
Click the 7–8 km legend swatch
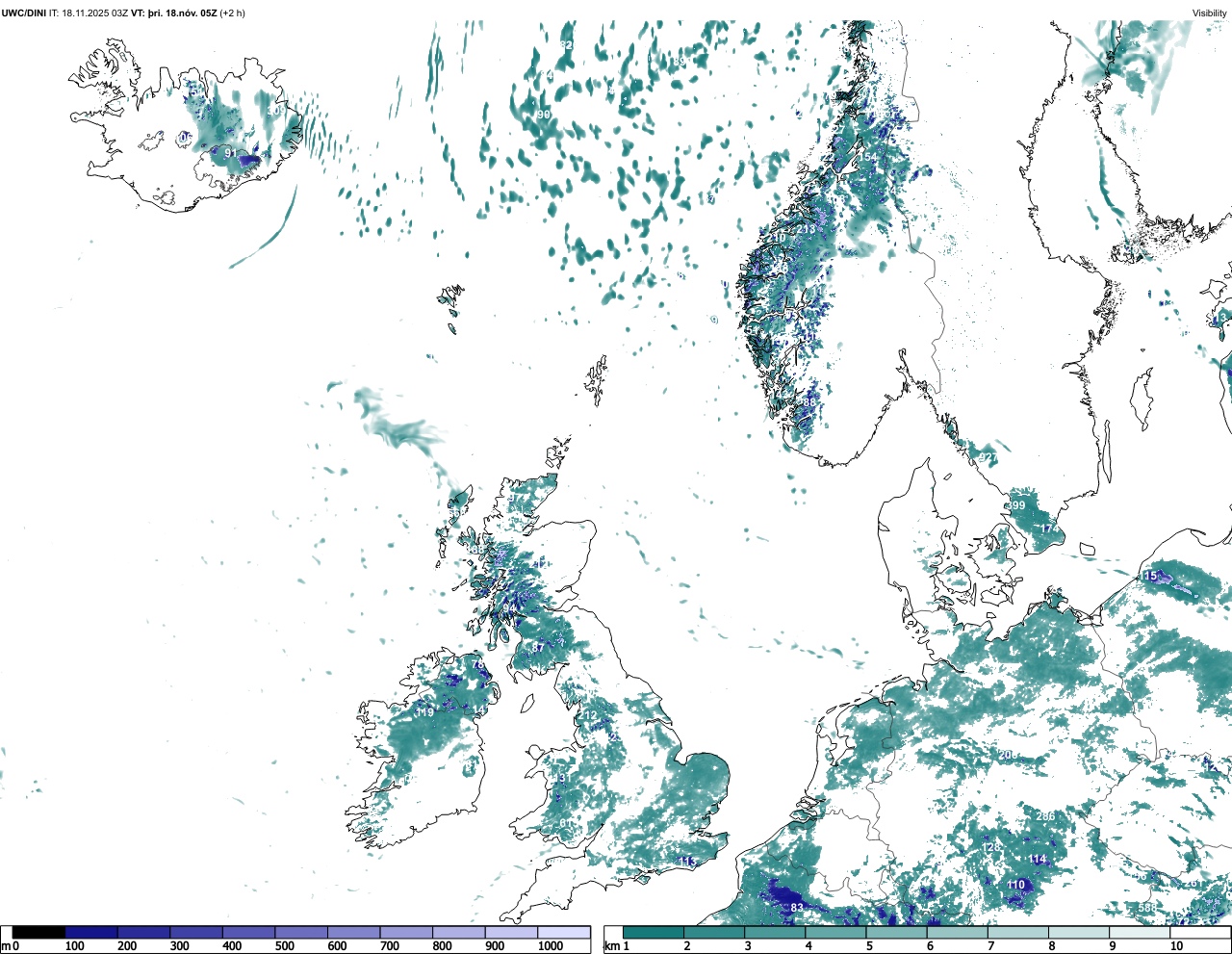pos(1018,933)
